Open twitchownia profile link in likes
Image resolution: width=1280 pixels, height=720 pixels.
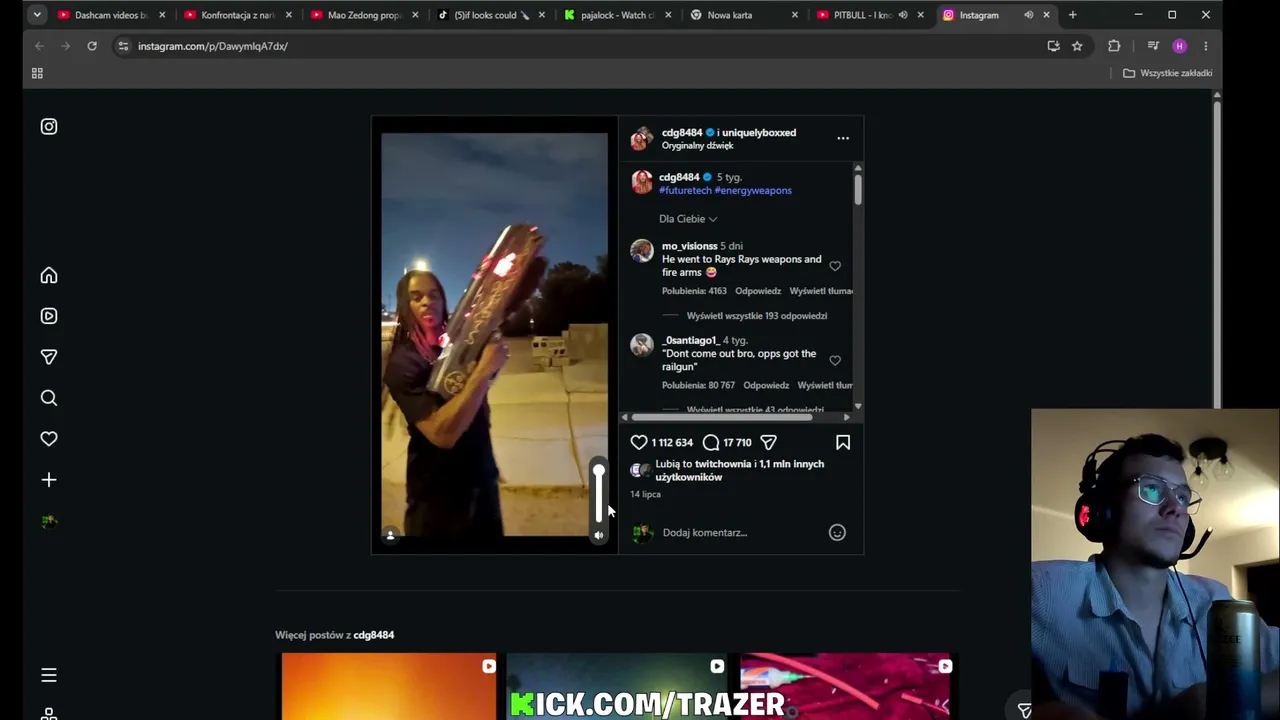723,464
